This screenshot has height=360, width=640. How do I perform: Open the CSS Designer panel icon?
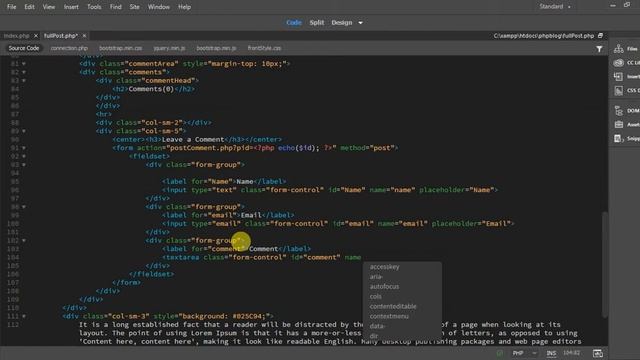tap(619, 90)
